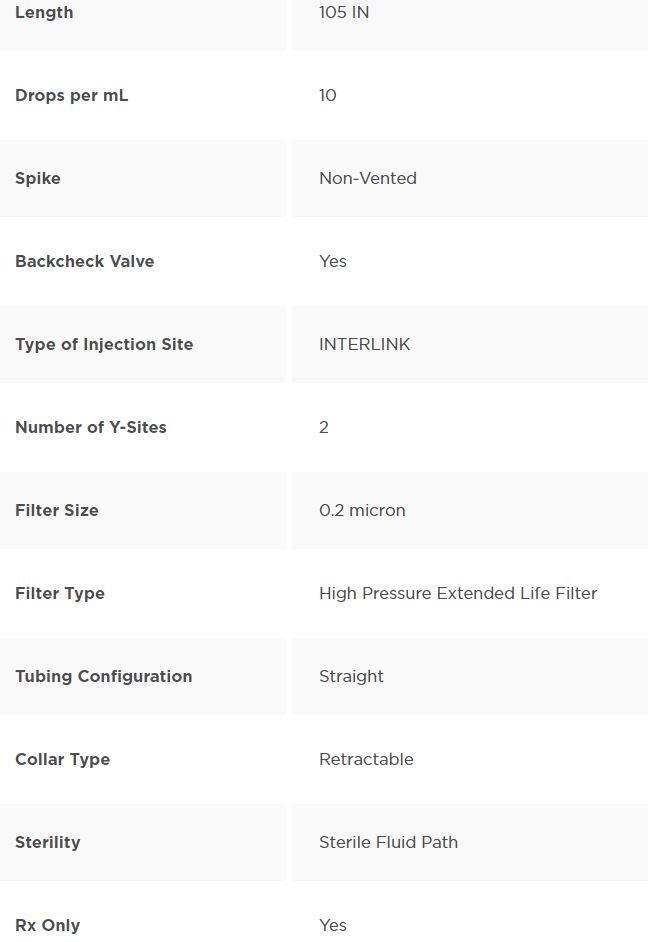Screen dimensions: 648x942
Task: Select the High Pressure Extended Life Filter text
Action: point(458,594)
